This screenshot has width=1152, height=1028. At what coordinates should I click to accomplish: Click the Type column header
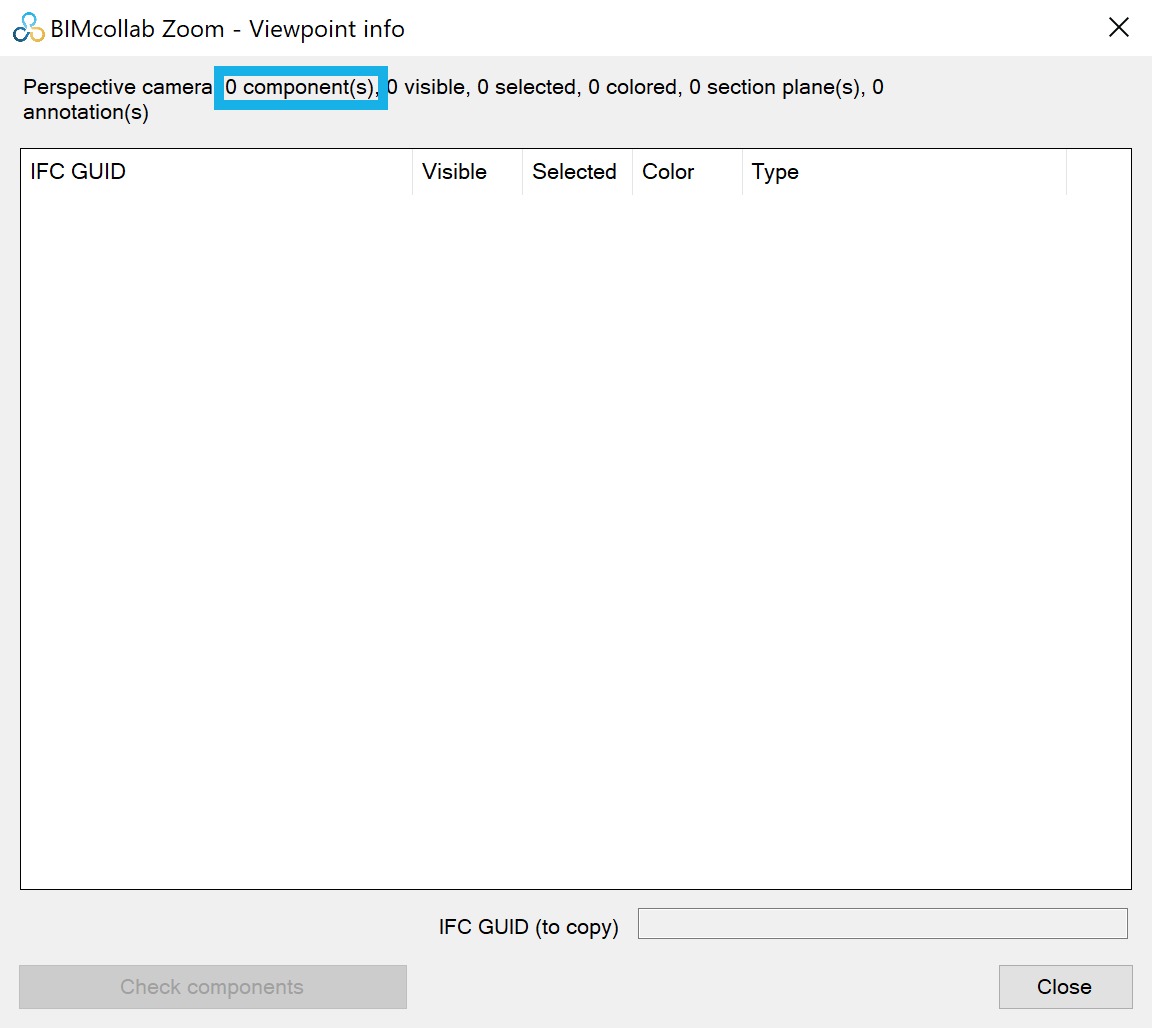coord(904,172)
